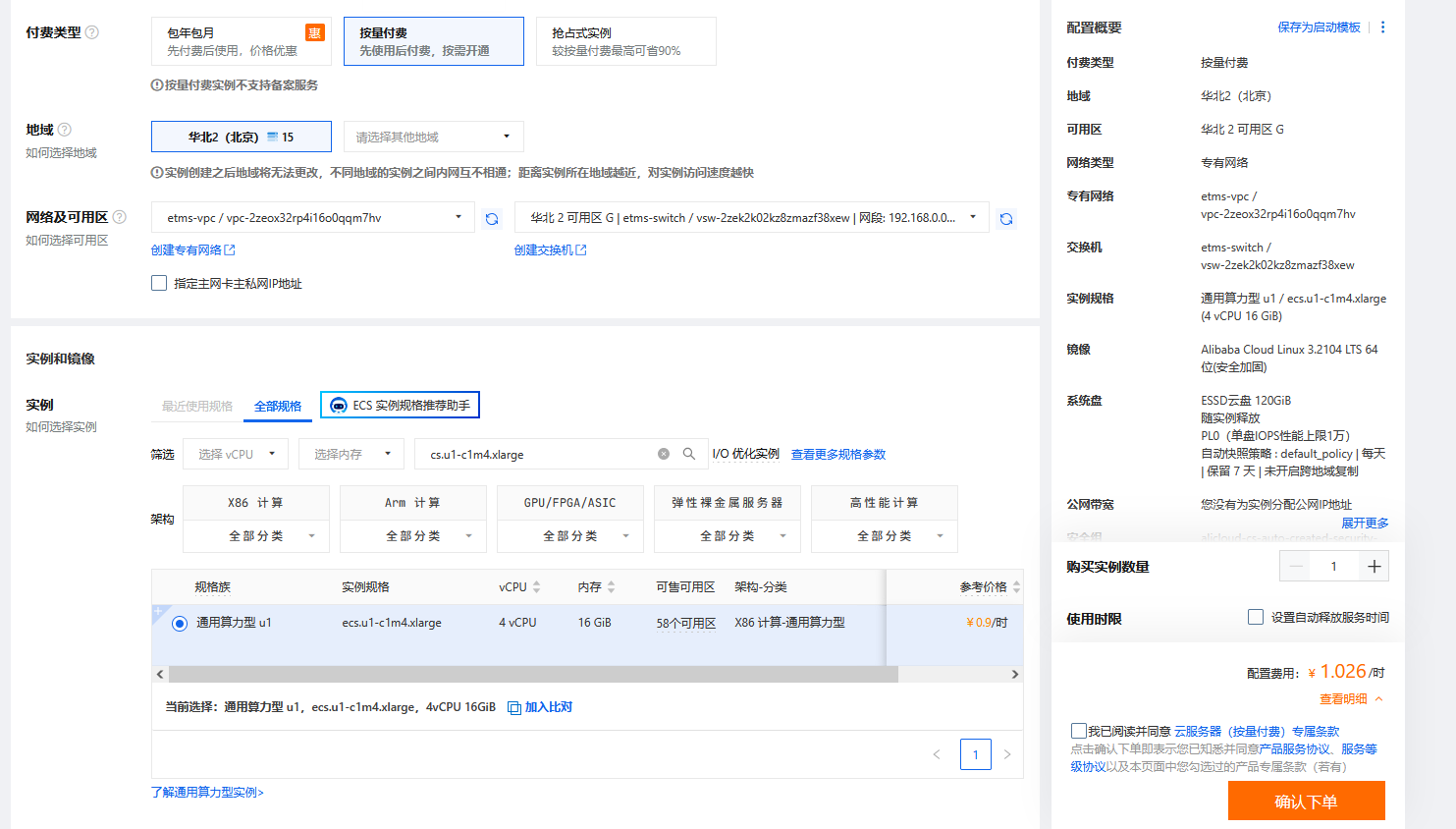Screen dimensions: 1456x829
Task: Enable 设置自动释放服务时间 checkbox
Action: (1256, 617)
